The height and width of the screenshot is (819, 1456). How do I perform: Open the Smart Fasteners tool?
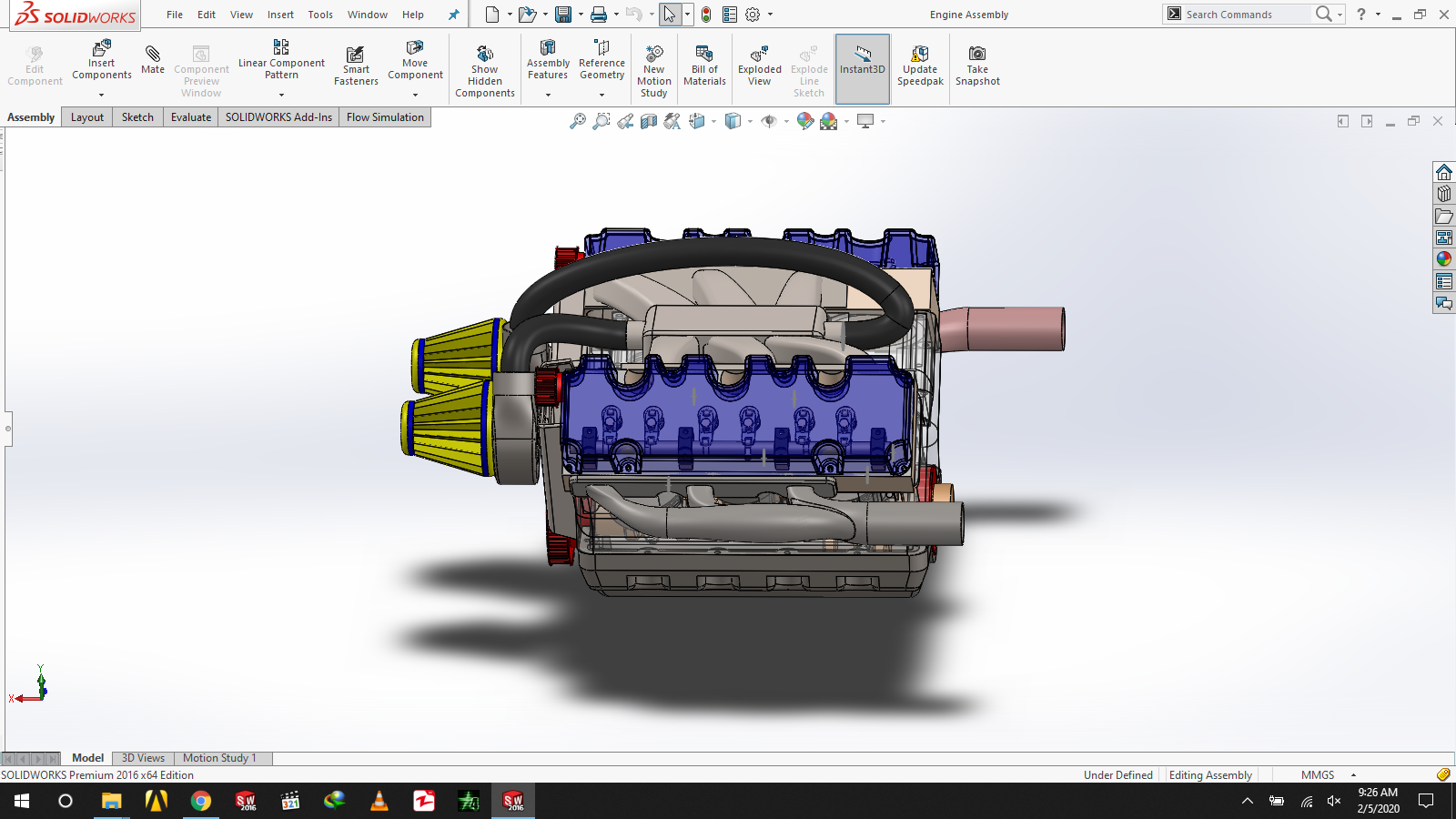click(x=356, y=66)
